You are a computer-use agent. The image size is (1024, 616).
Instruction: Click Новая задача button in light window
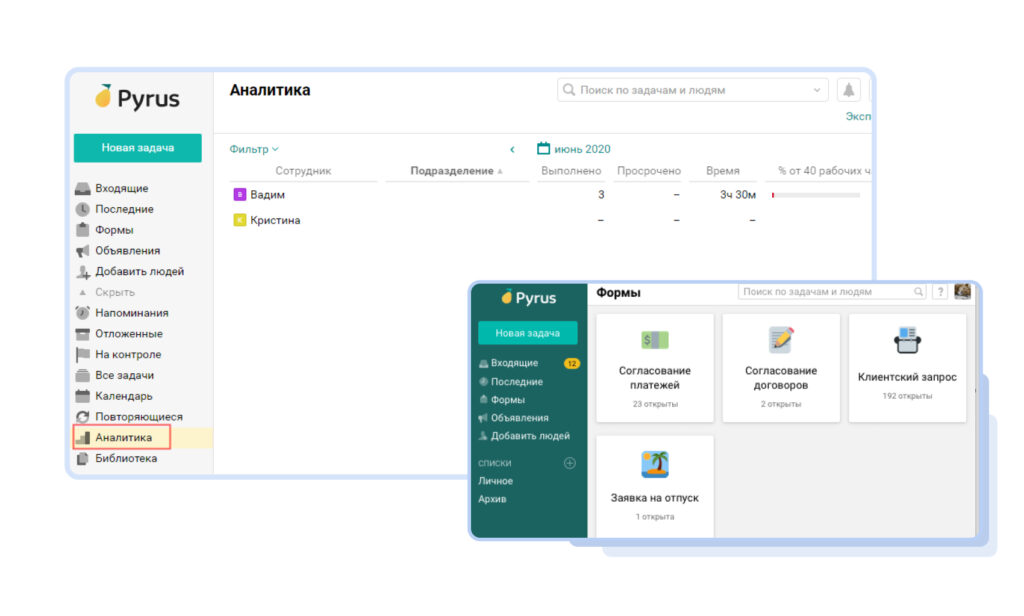coord(138,148)
